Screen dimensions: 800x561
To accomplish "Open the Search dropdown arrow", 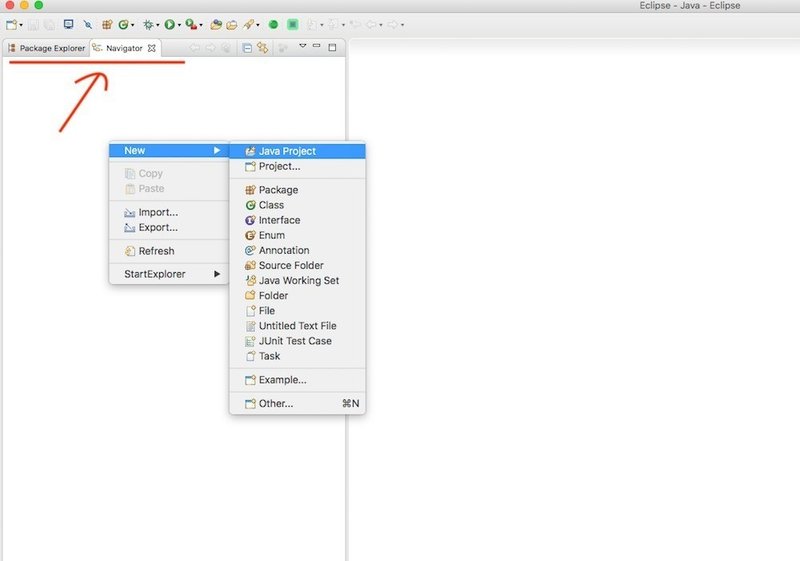I will pos(258,25).
